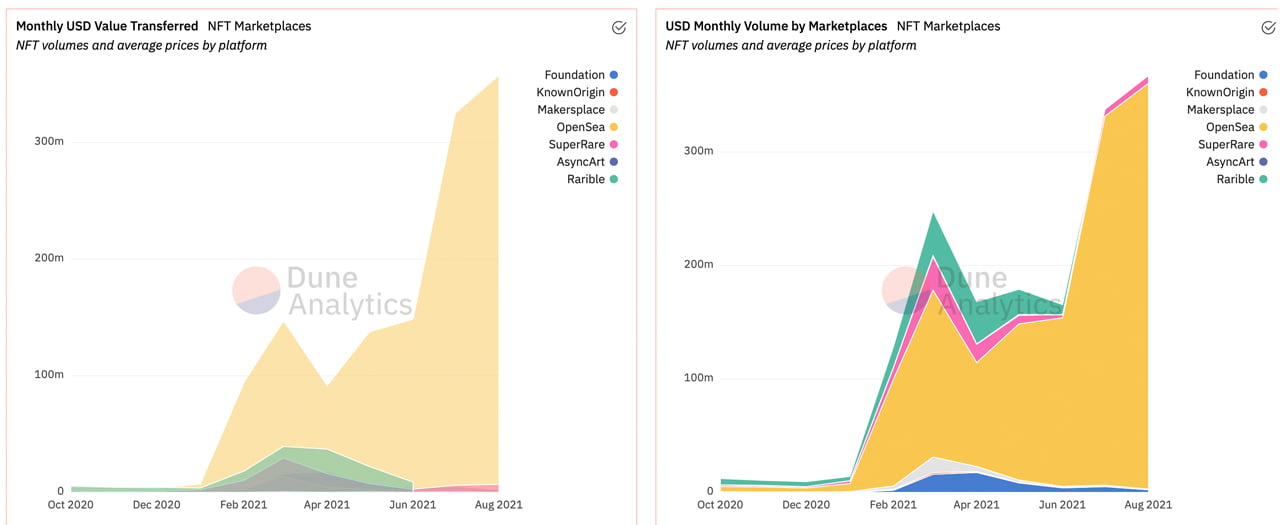The image size is (1280, 525).
Task: Hide AsyncArt series in left chart legend
Action: (x=580, y=162)
